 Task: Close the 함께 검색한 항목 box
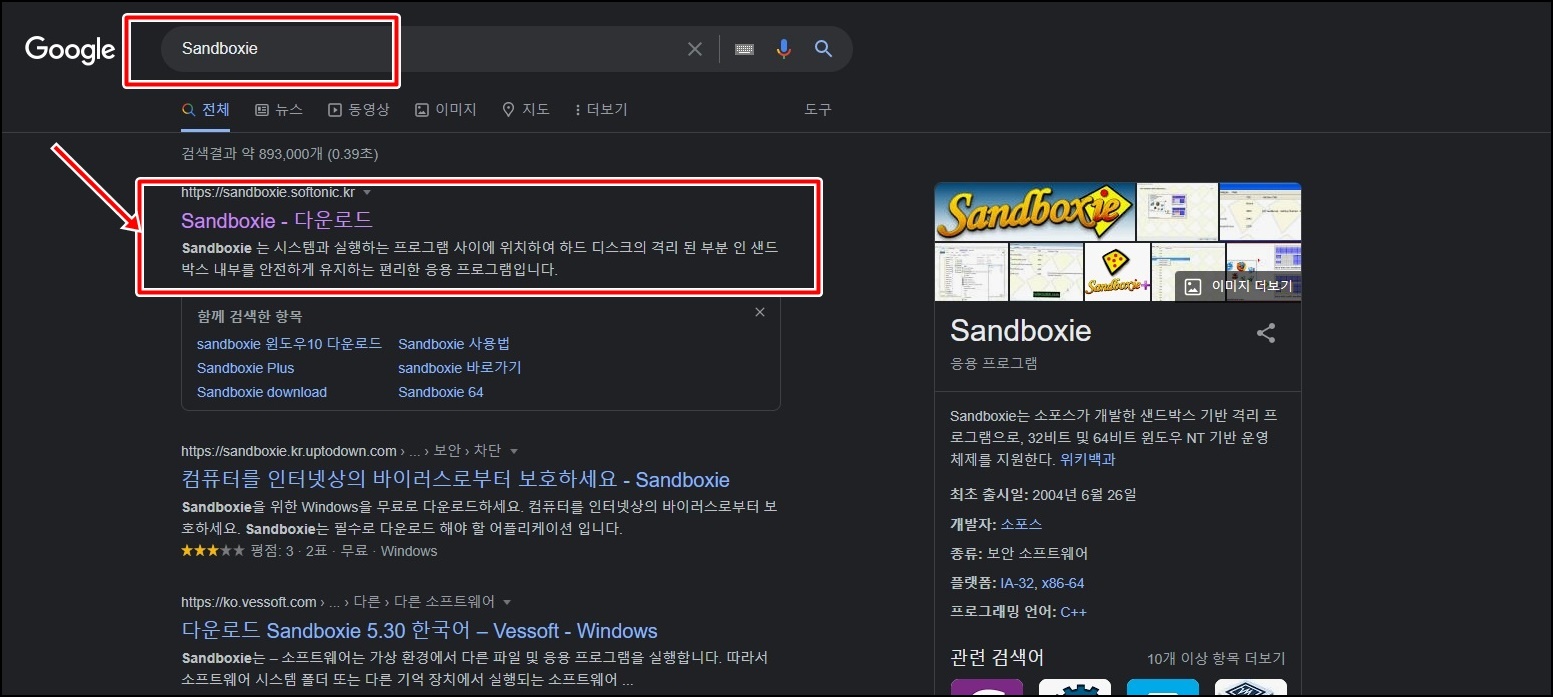pyautogui.click(x=760, y=312)
